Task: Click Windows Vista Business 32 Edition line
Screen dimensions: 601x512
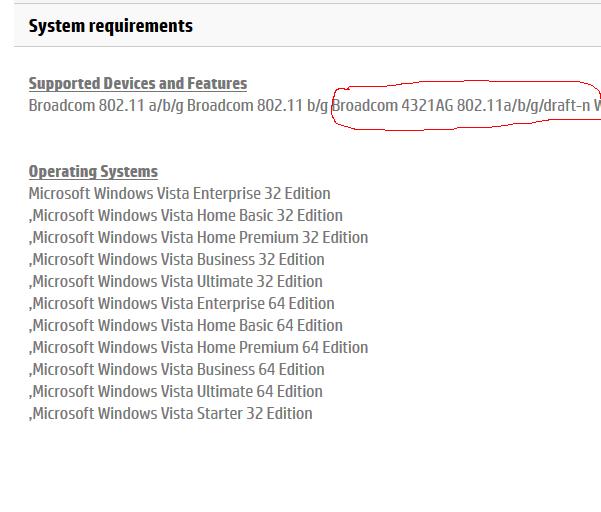Action: 178,260
